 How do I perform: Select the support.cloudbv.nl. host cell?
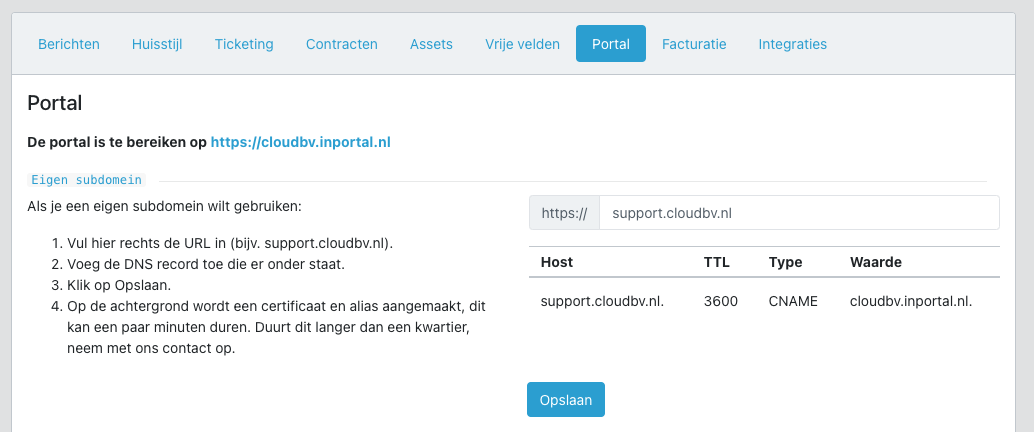[x=602, y=301]
